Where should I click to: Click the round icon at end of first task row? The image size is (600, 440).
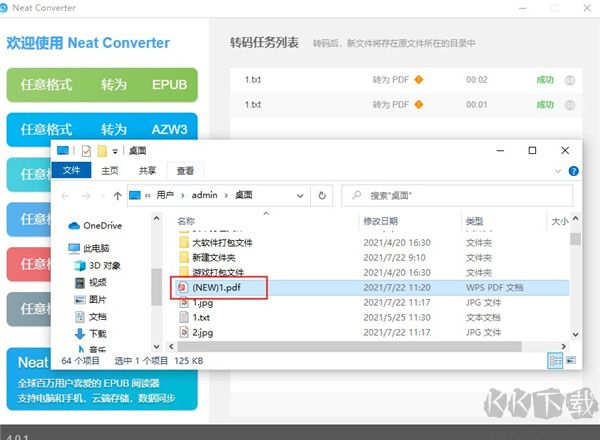[x=570, y=80]
